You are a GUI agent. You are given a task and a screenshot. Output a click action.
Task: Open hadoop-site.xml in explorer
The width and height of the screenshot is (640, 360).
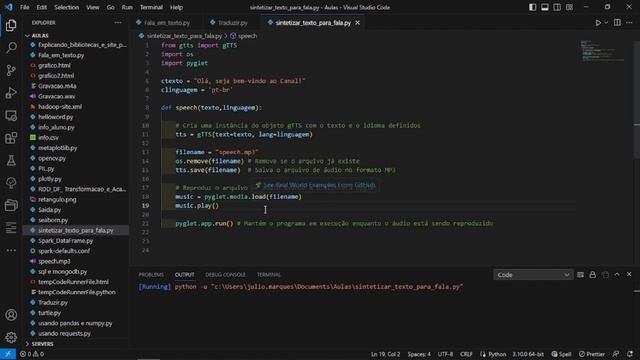click(60, 107)
